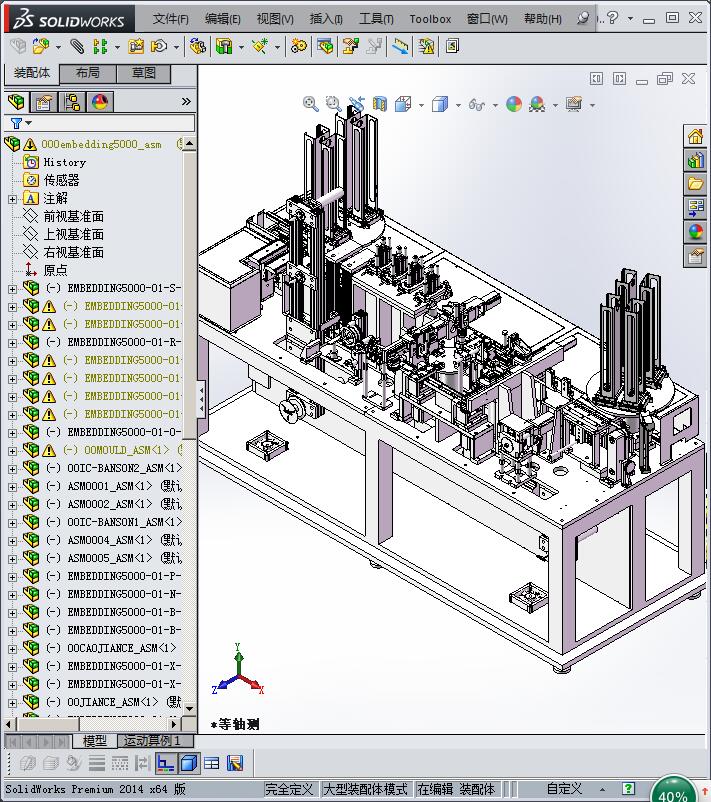Click the Zoom to Area magnifier

coord(334,104)
